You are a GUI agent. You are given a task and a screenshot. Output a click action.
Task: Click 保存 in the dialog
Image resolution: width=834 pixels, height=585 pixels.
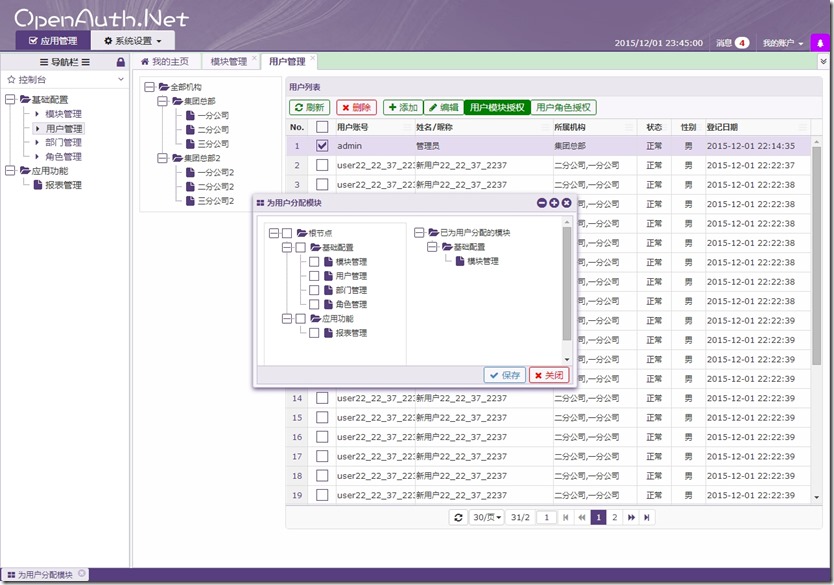click(x=505, y=375)
